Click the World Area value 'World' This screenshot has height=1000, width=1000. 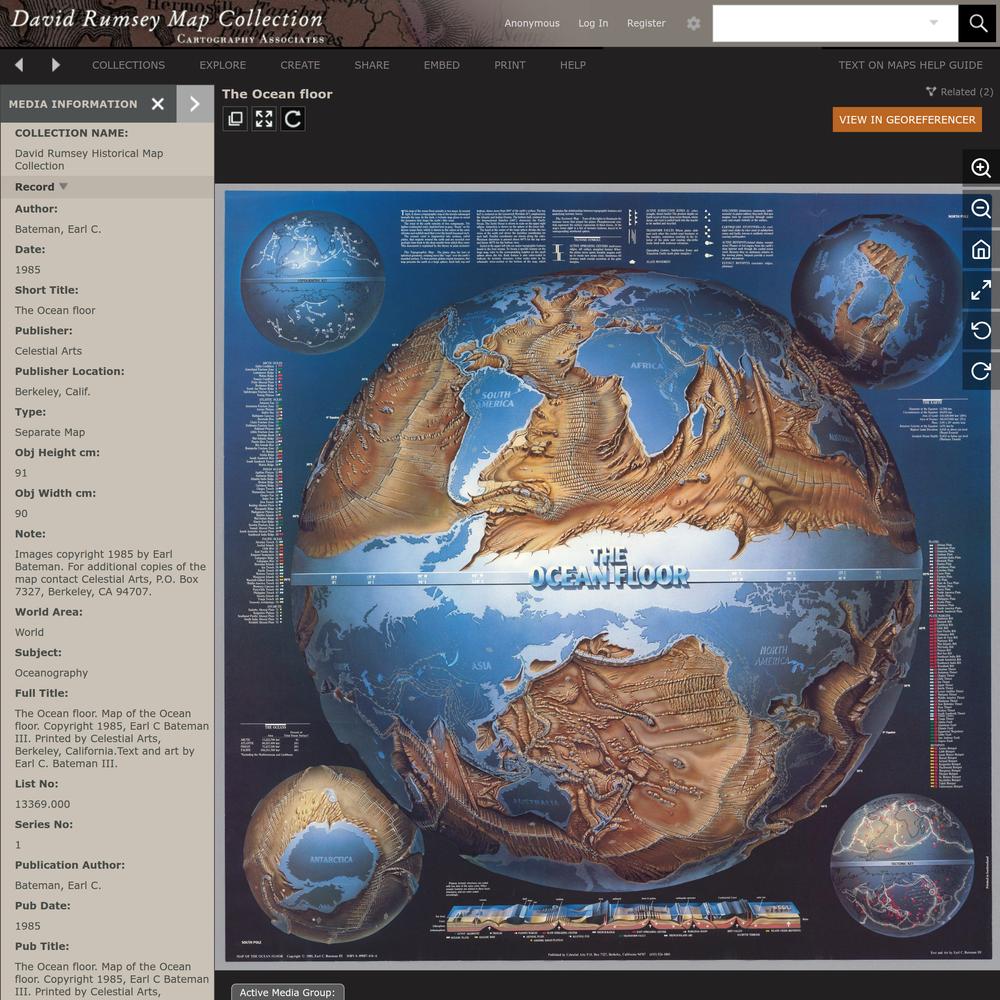(x=29, y=632)
